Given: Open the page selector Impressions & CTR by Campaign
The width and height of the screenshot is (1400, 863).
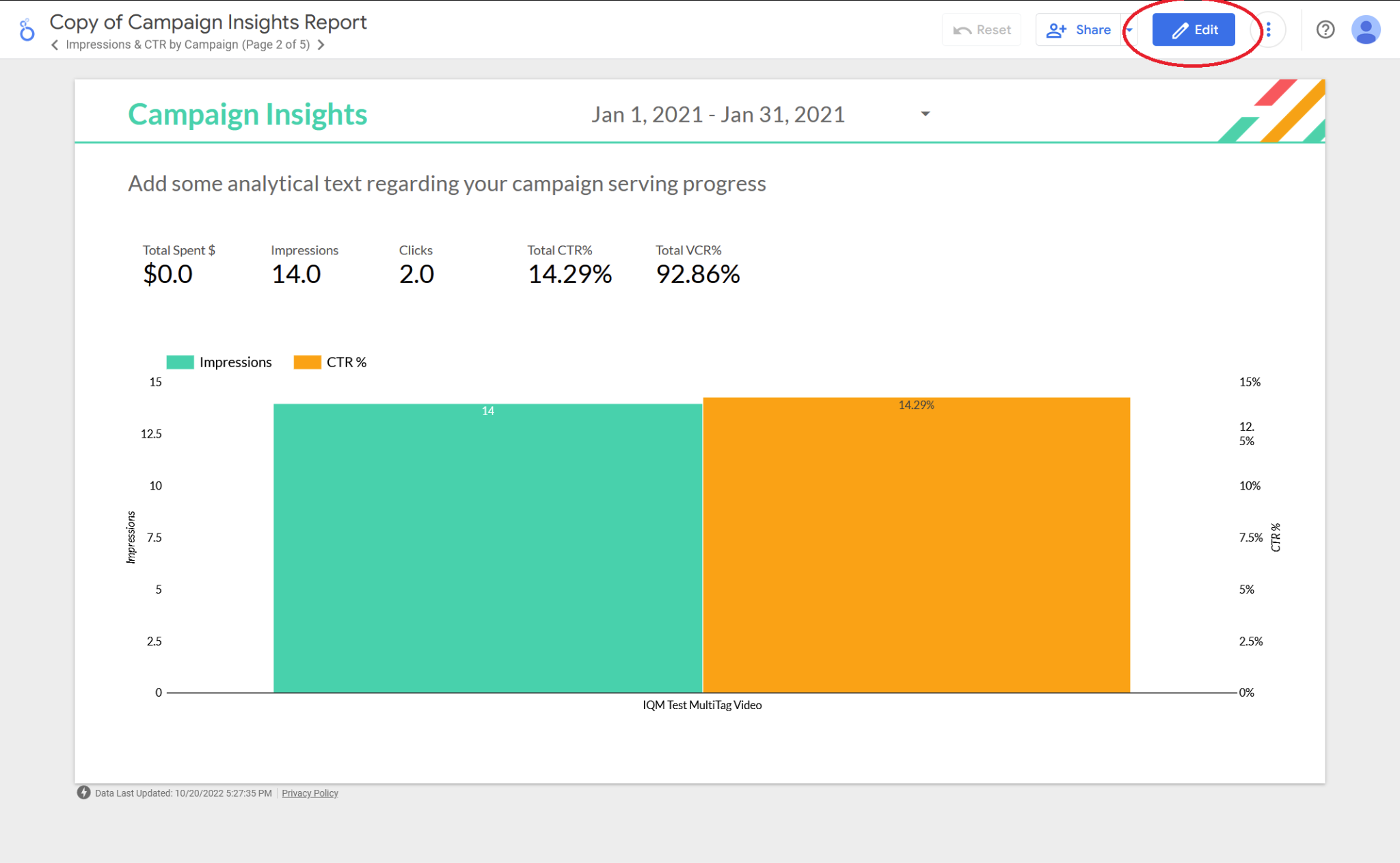Looking at the screenshot, I should pyautogui.click(x=187, y=45).
